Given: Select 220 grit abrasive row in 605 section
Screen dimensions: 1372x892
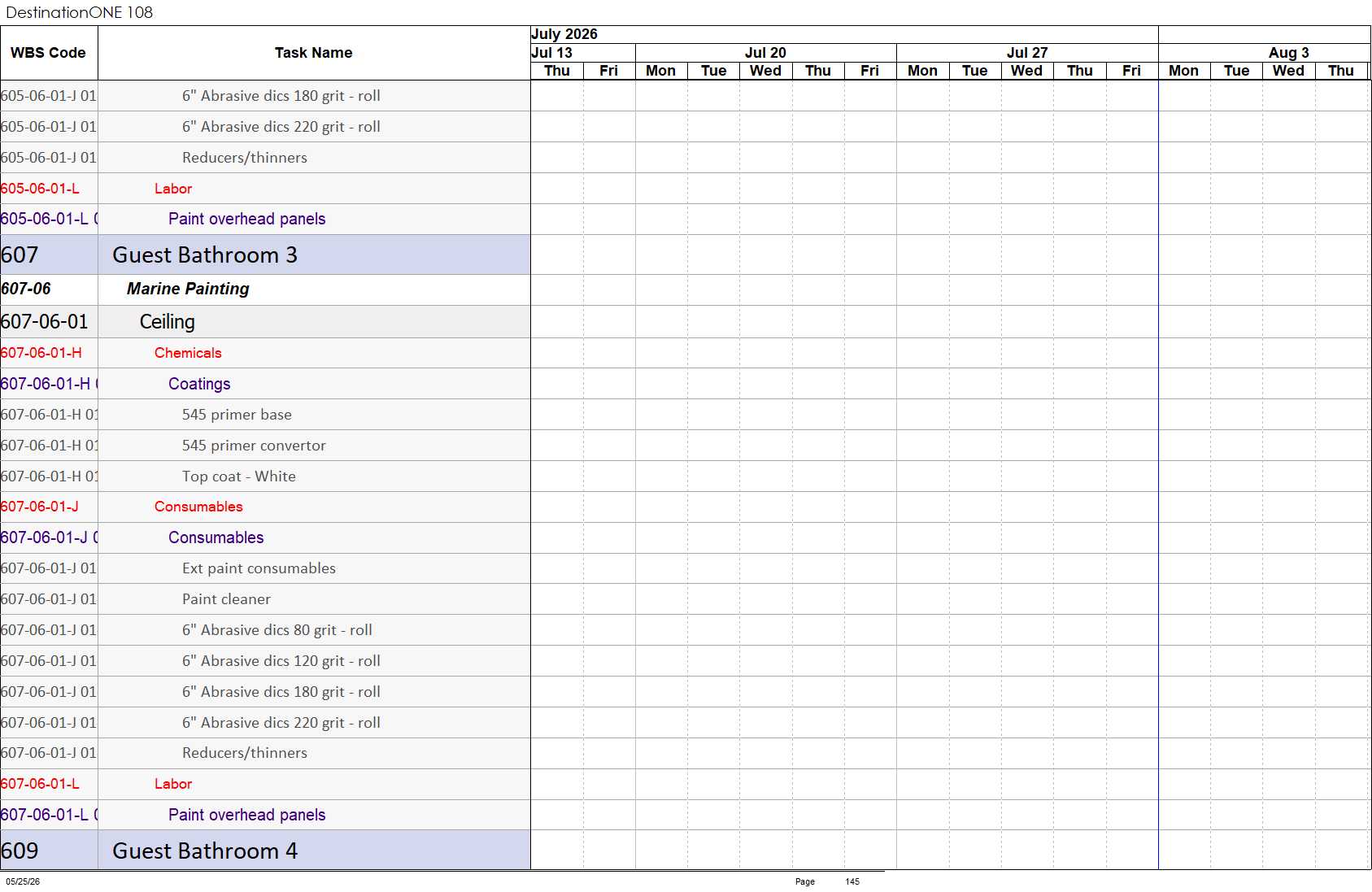Looking at the screenshot, I should coord(265,127).
